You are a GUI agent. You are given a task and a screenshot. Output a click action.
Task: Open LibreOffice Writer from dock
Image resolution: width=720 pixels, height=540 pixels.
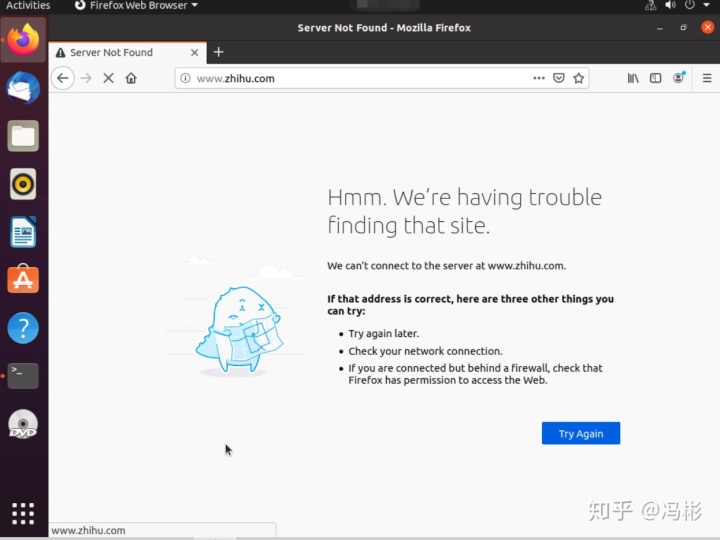tap(23, 232)
